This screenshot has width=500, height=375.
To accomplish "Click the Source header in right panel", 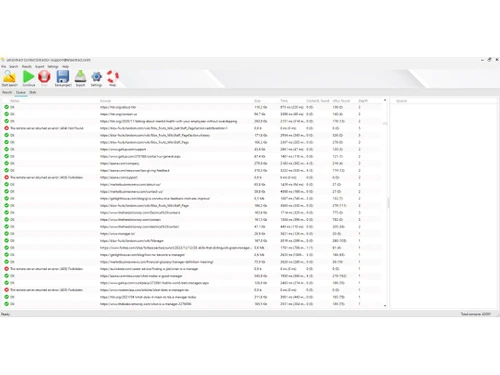I will (401, 101).
